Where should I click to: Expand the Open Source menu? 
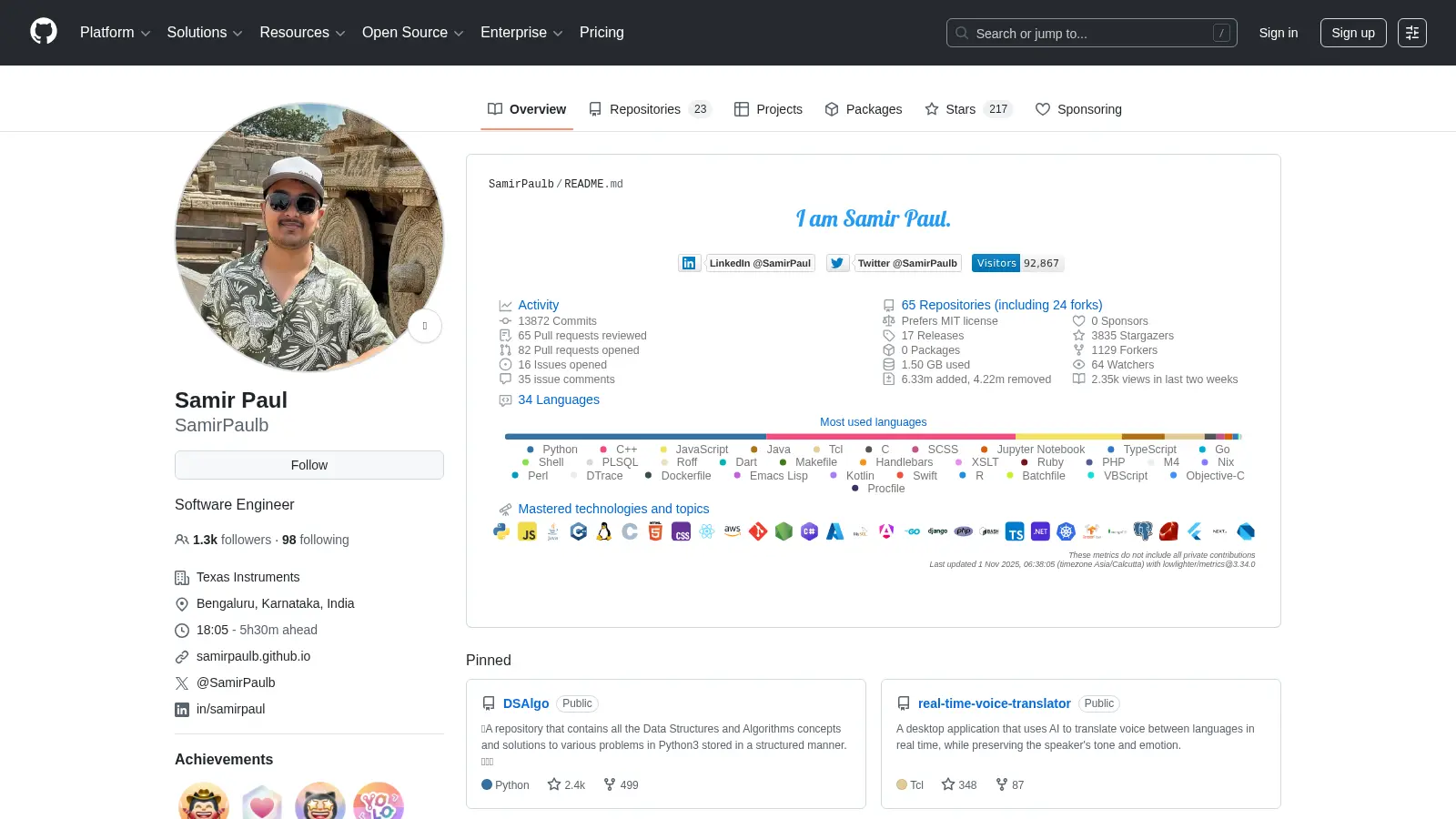pyautogui.click(x=413, y=32)
